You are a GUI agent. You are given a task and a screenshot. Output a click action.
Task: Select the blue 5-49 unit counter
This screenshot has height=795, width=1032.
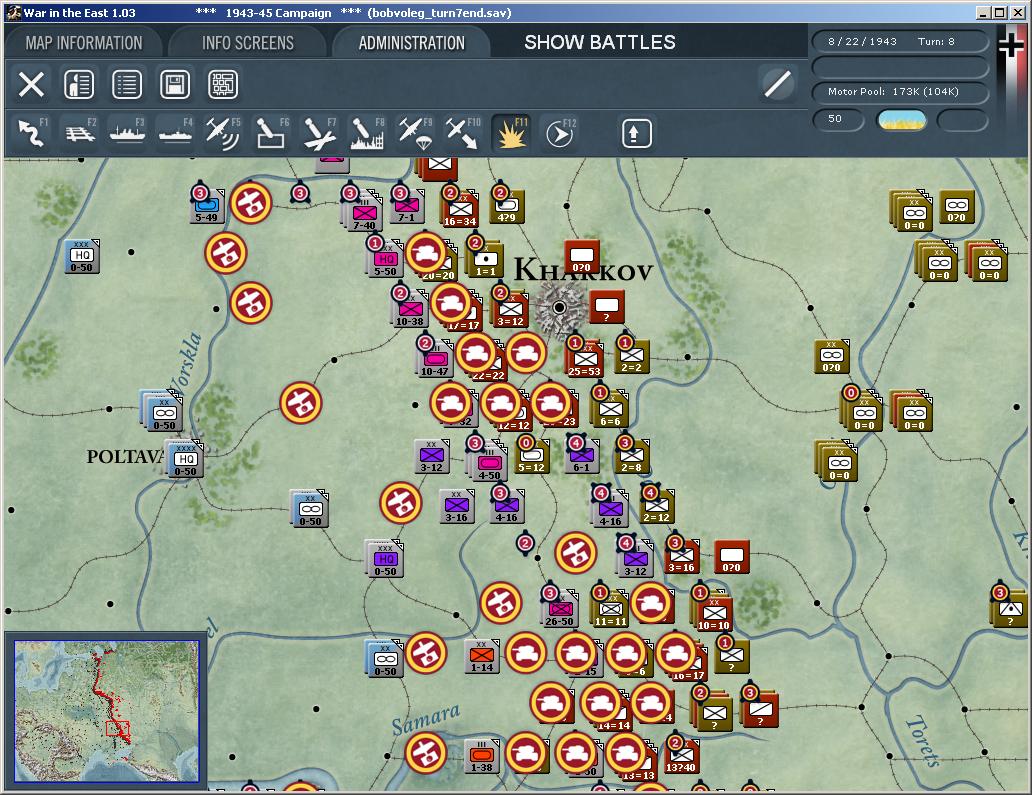(207, 205)
